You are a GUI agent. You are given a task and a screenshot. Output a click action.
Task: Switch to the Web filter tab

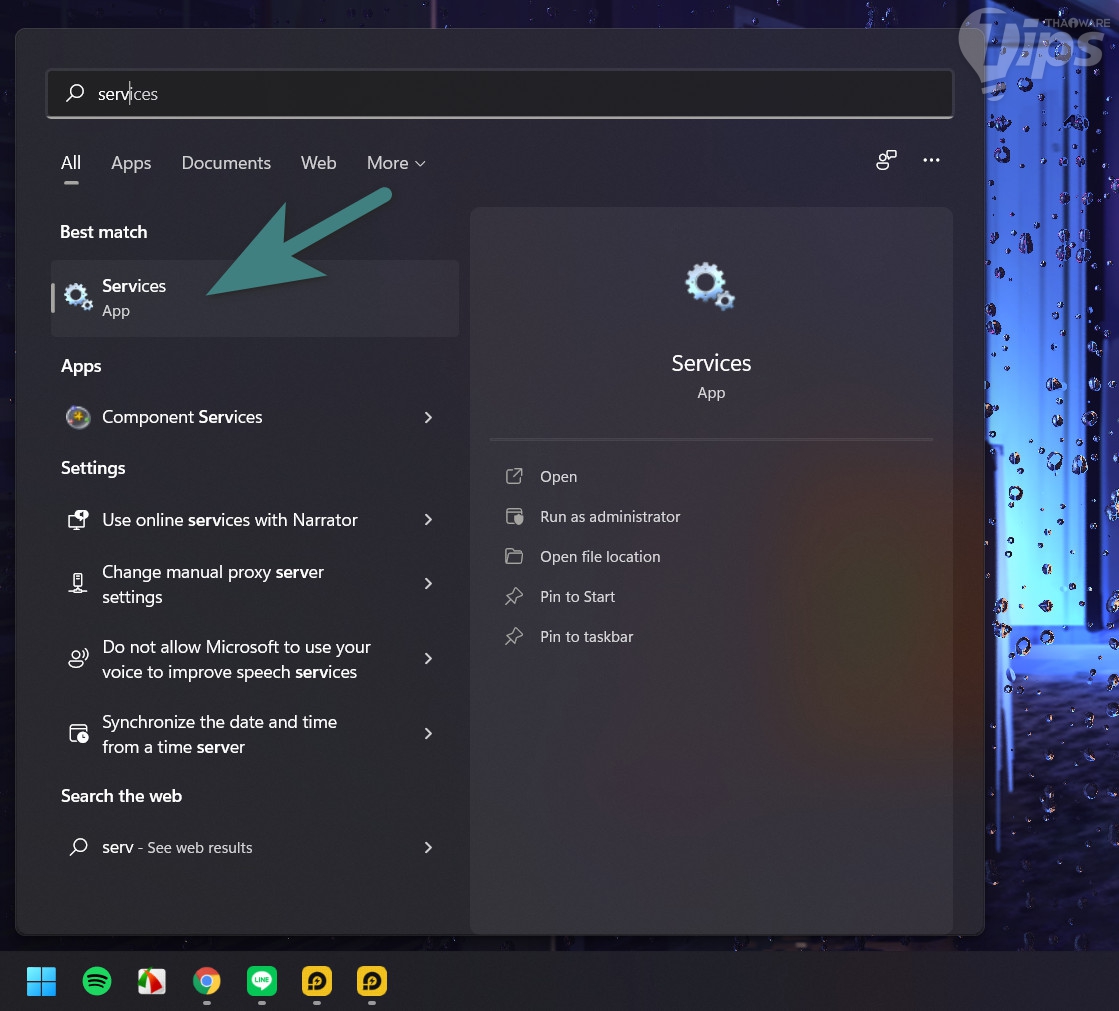pyautogui.click(x=318, y=163)
